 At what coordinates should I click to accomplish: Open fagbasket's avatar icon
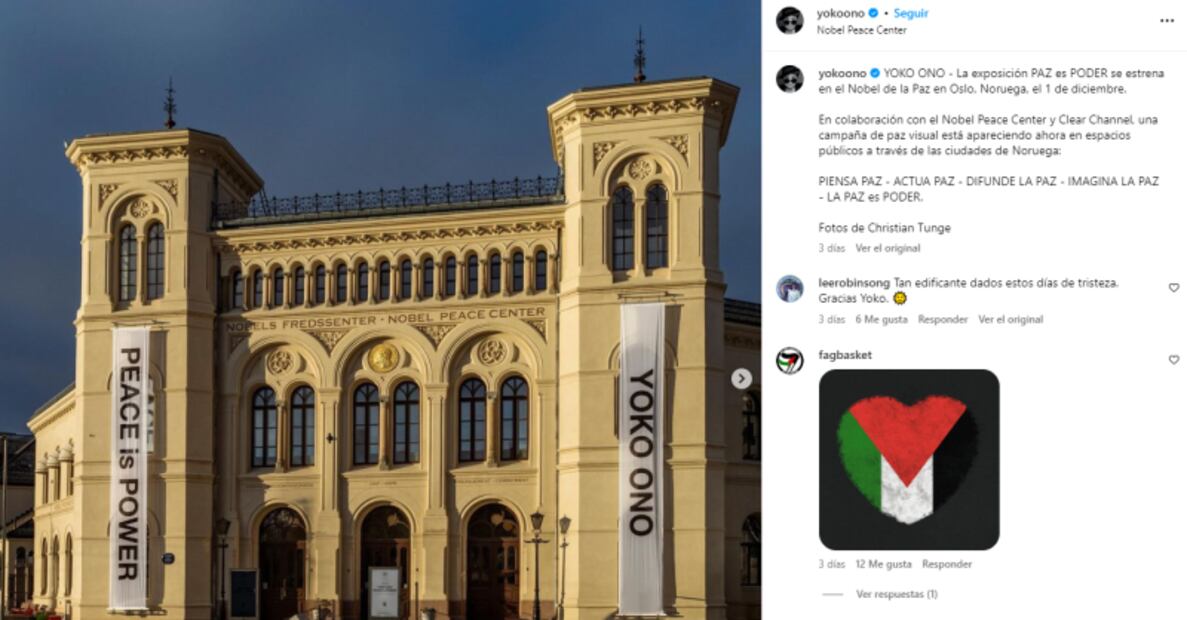pos(790,360)
